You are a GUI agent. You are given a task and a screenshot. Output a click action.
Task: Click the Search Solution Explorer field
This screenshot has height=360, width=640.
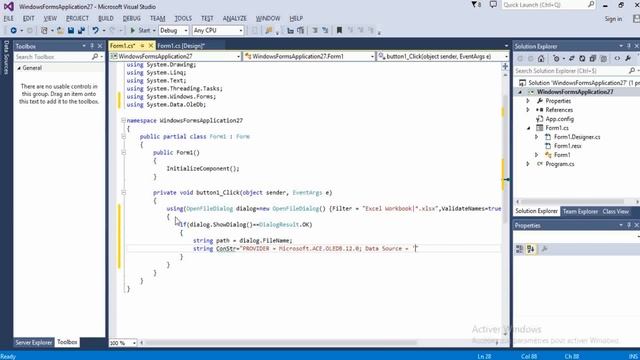pyautogui.click(x=575, y=71)
